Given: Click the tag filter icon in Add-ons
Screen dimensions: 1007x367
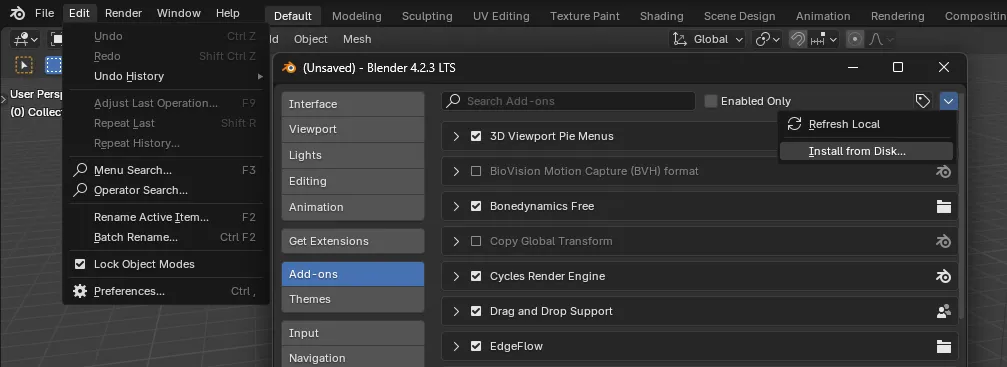Looking at the screenshot, I should pyautogui.click(x=922, y=101).
